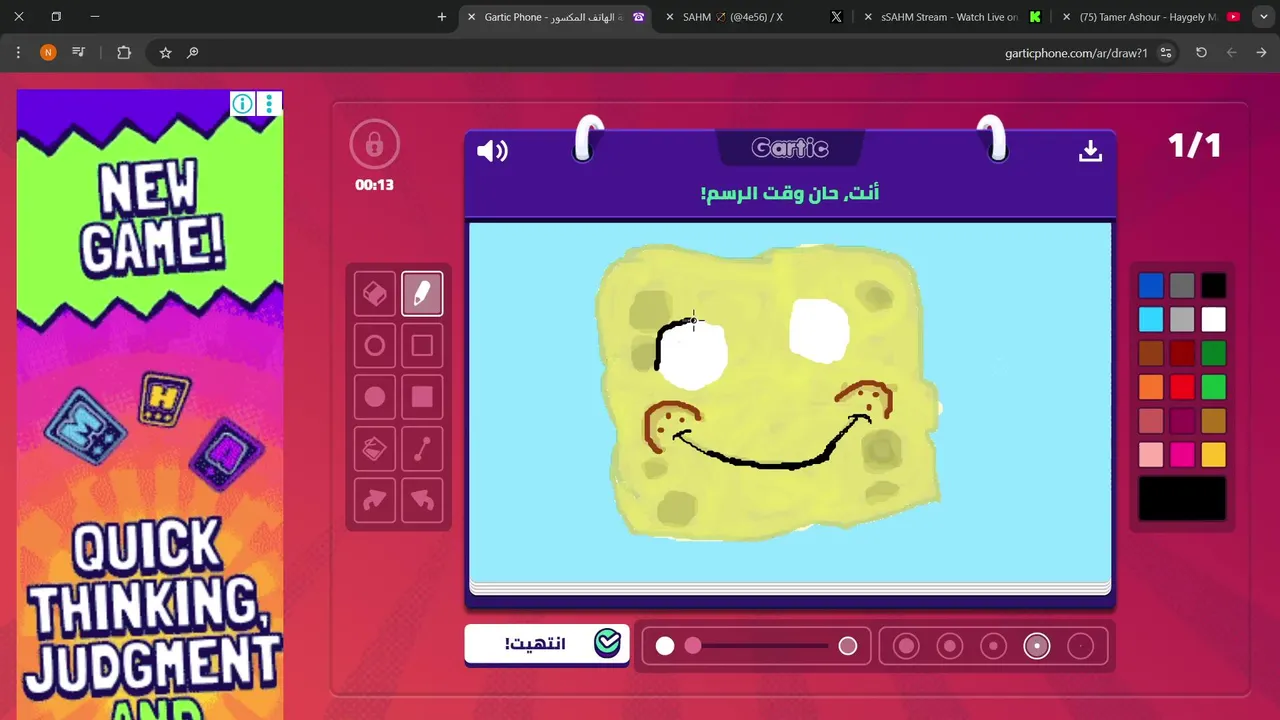Viewport: 1280px width, 720px height.
Task: Close the Gartic Phone tab
Action: pyautogui.click(x=472, y=17)
